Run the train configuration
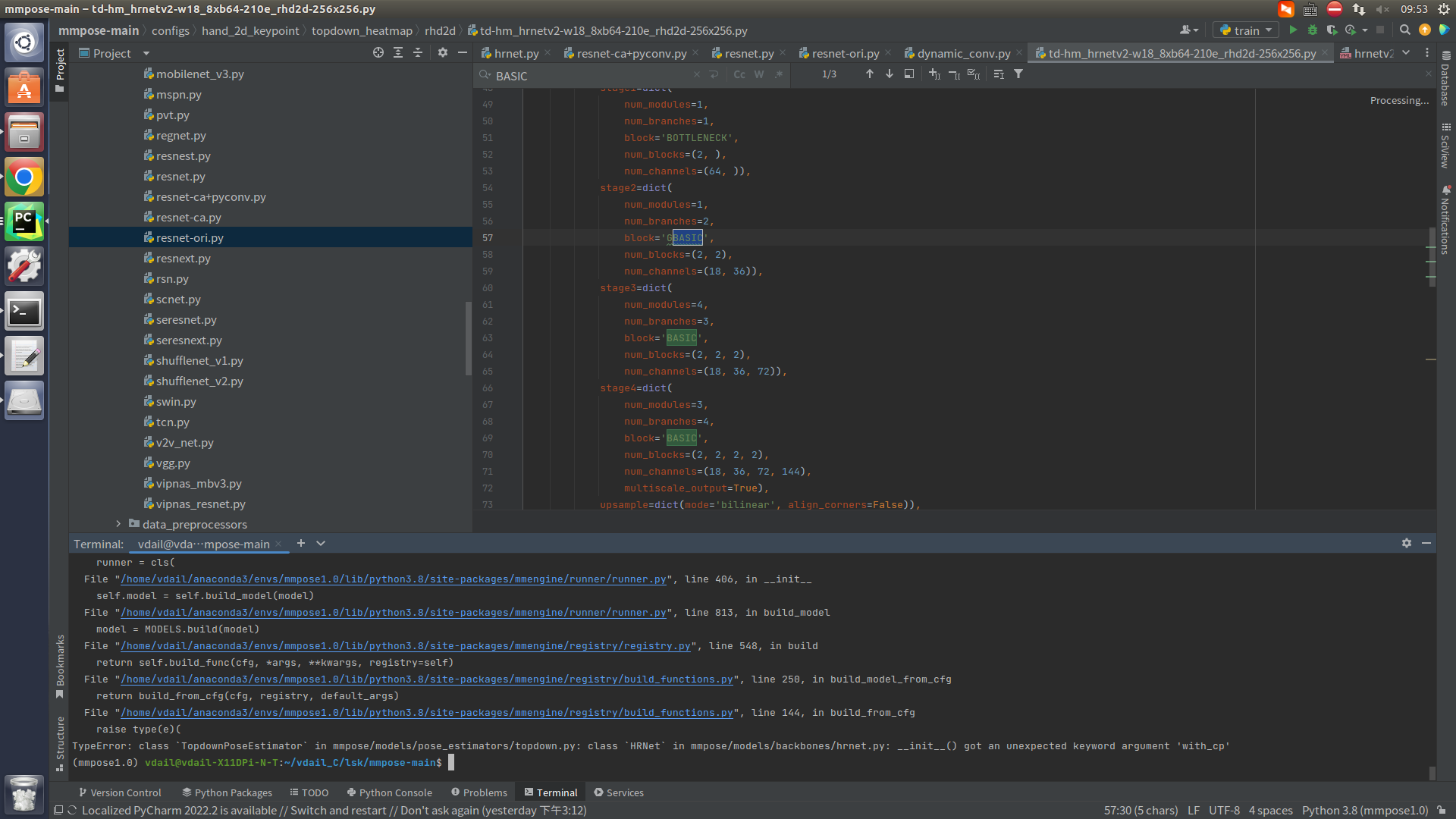 pos(1294,30)
